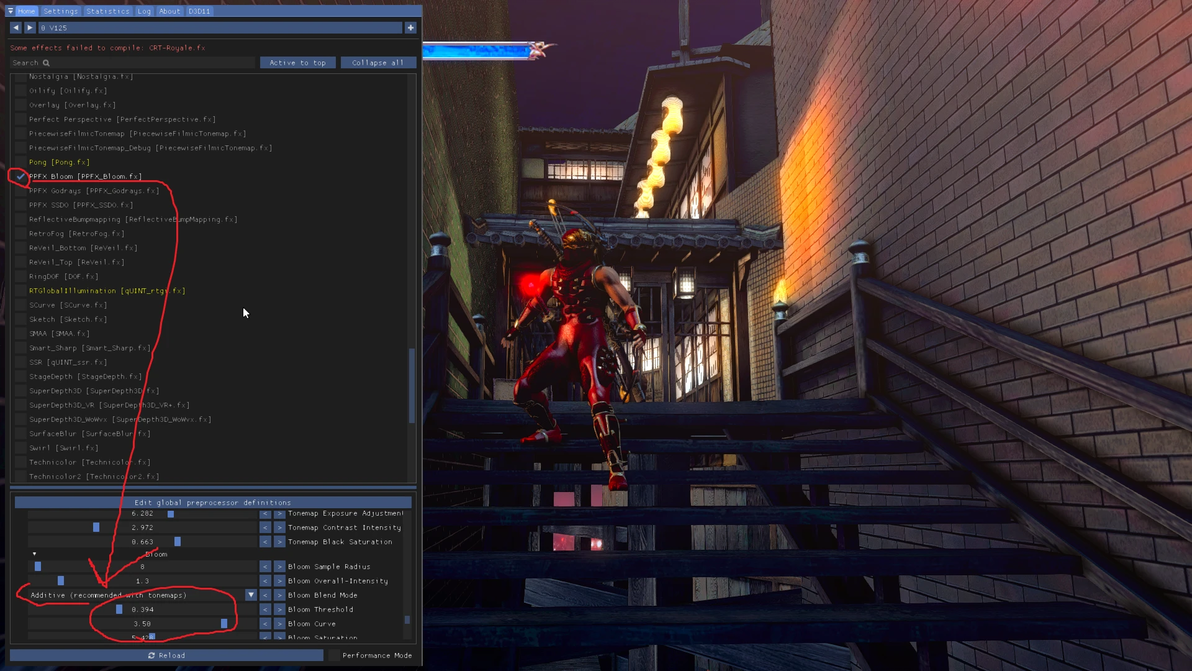This screenshot has height=671, width=1192.
Task: Enable the RTGlobalIllumination effect checkbox
Action: pyautogui.click(x=21, y=290)
